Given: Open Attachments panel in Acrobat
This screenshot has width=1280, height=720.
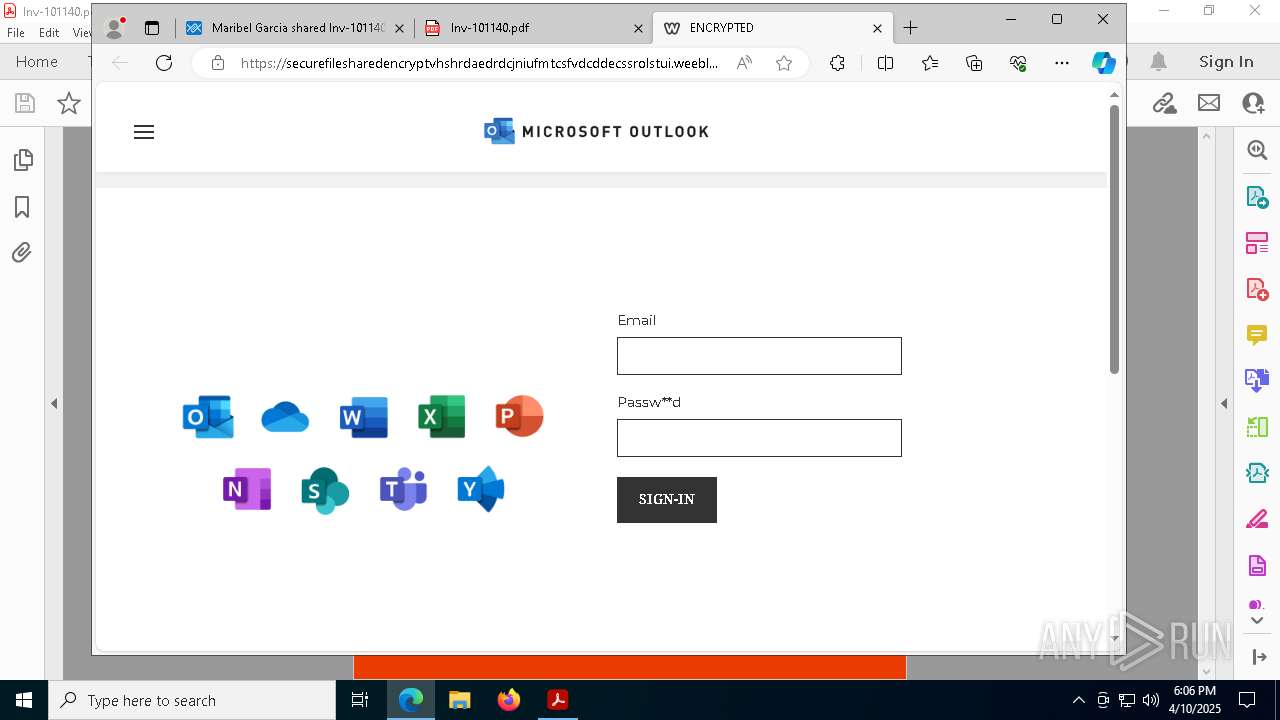Looking at the screenshot, I should tap(22, 253).
